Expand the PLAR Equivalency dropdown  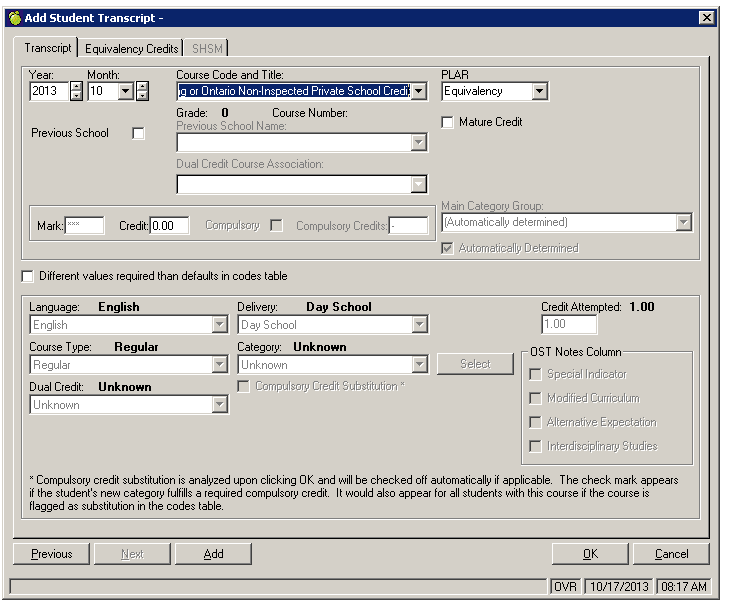pos(539,91)
